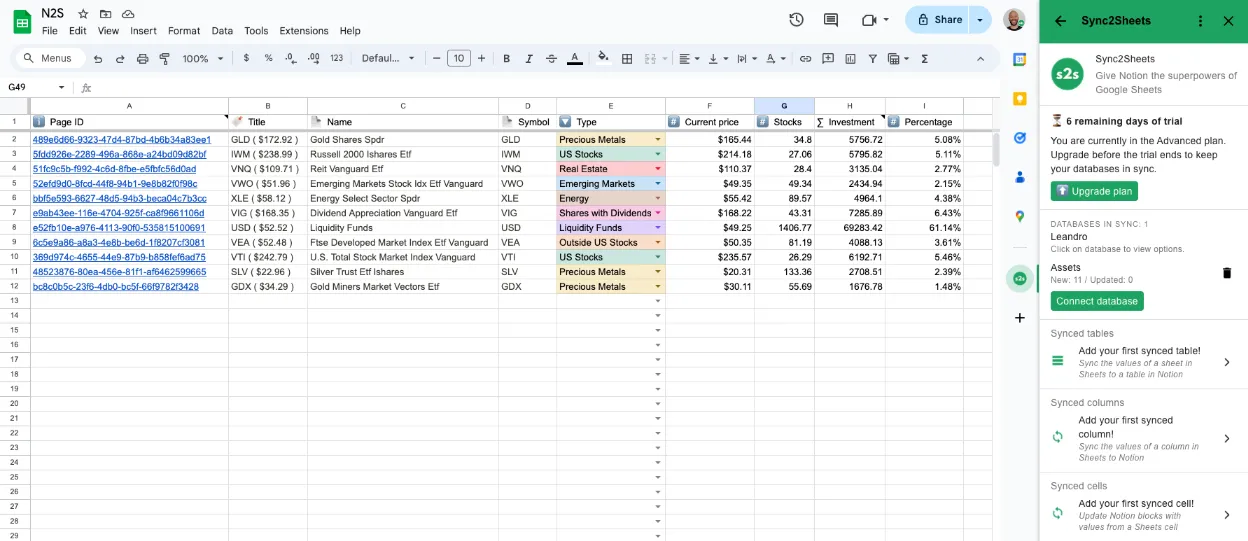The height and width of the screenshot is (541, 1248).
Task: Format as currency with the dollar icon
Action: [x=246, y=59]
